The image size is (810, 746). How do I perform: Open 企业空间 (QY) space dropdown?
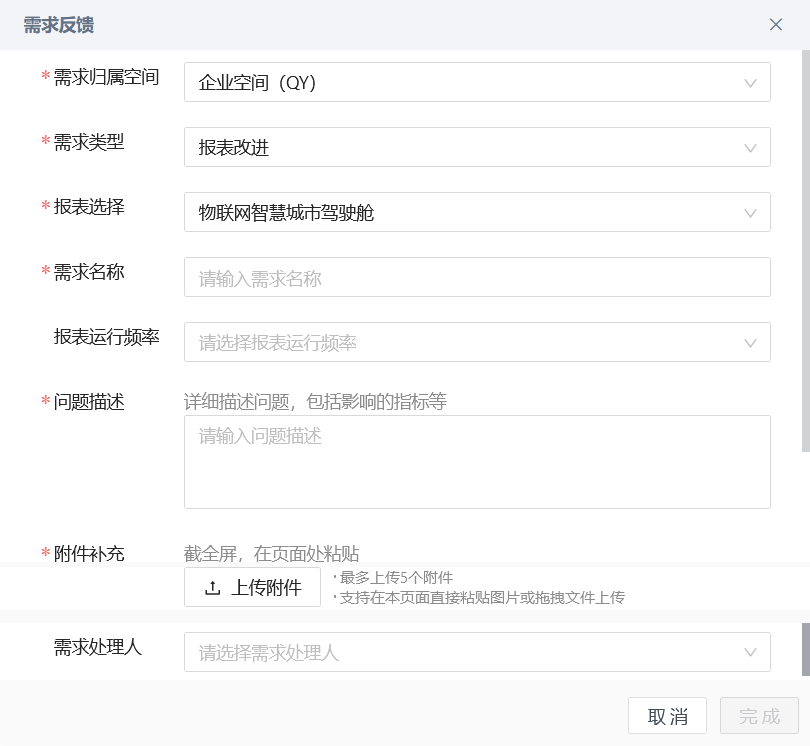pos(460,83)
